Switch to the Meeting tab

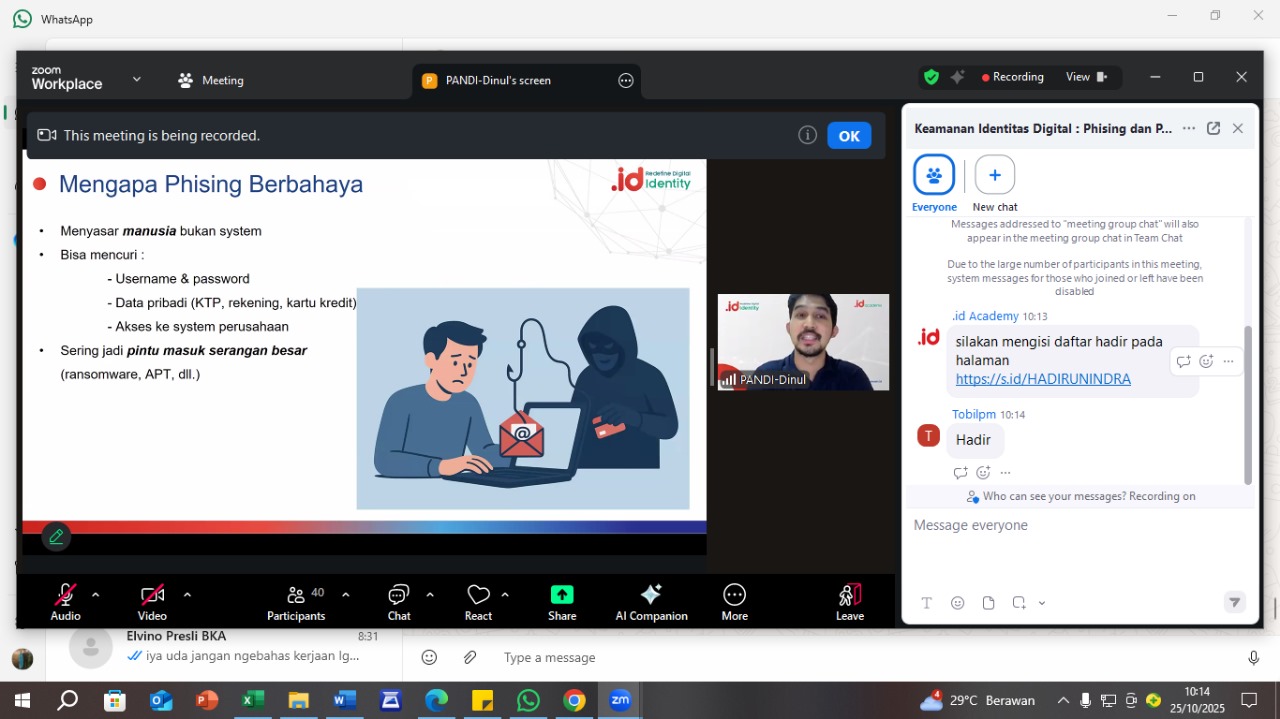pos(211,81)
